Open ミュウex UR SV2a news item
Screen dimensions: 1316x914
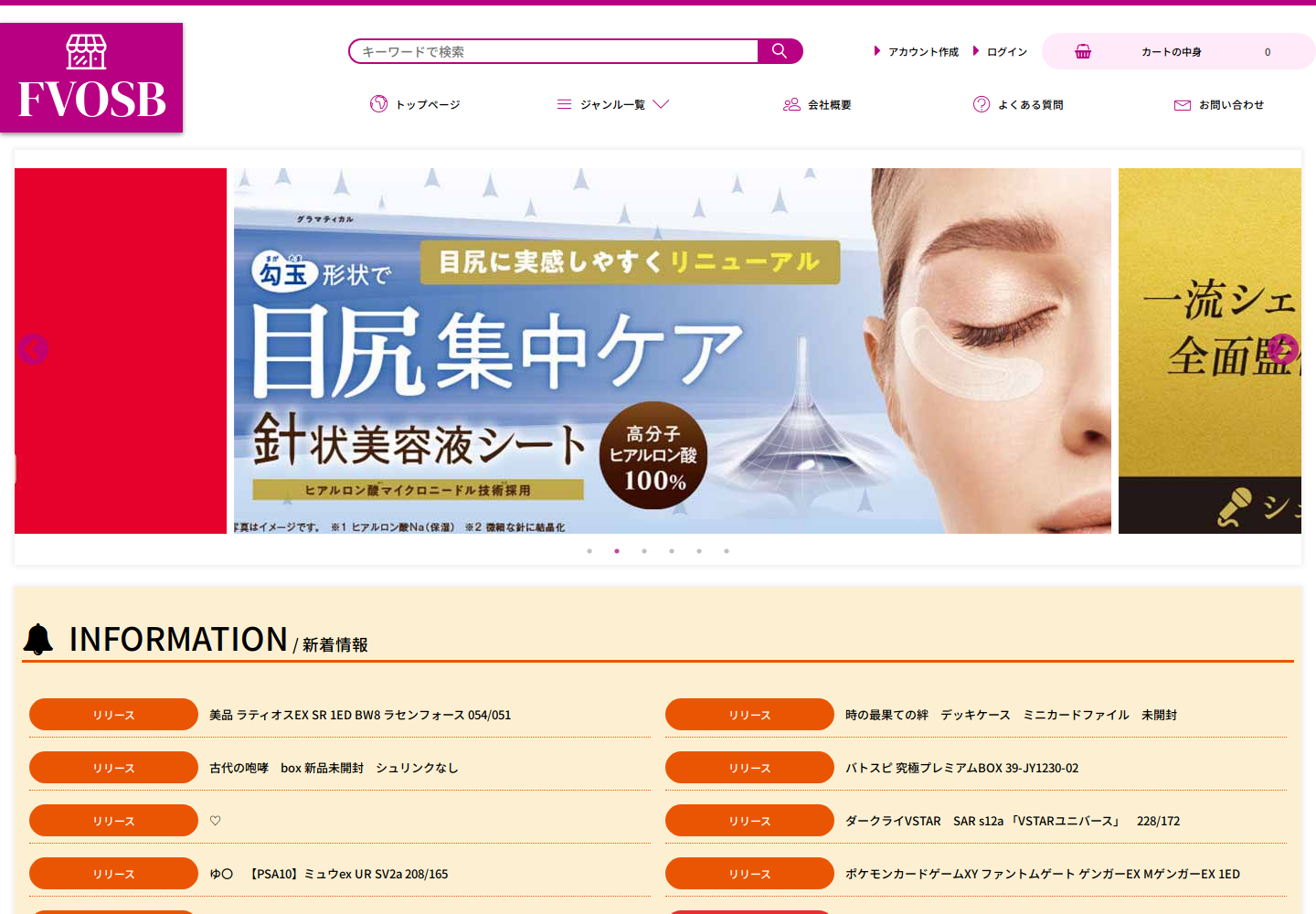point(329,874)
